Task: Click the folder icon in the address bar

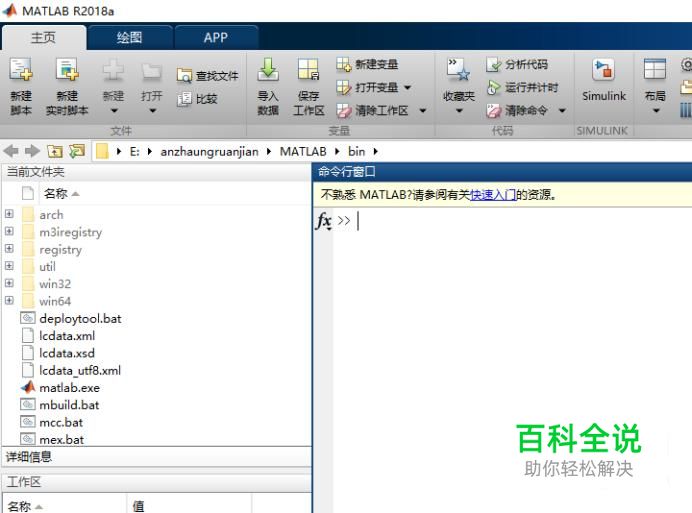Action: (x=102, y=151)
